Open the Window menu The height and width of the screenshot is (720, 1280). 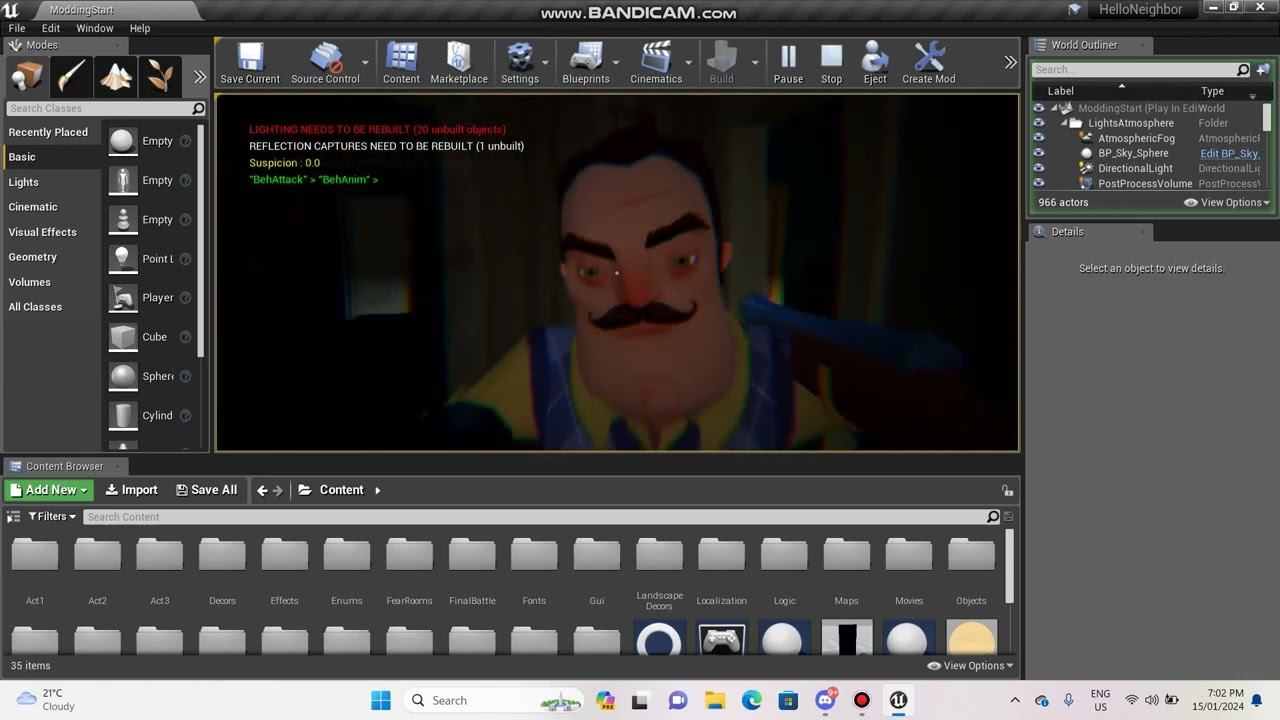click(x=95, y=28)
